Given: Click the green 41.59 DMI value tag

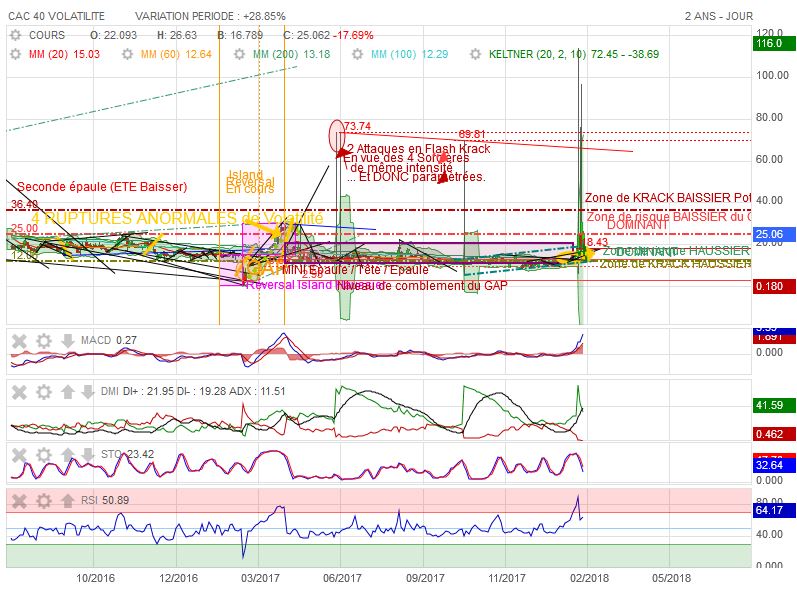Looking at the screenshot, I should coord(774,405).
